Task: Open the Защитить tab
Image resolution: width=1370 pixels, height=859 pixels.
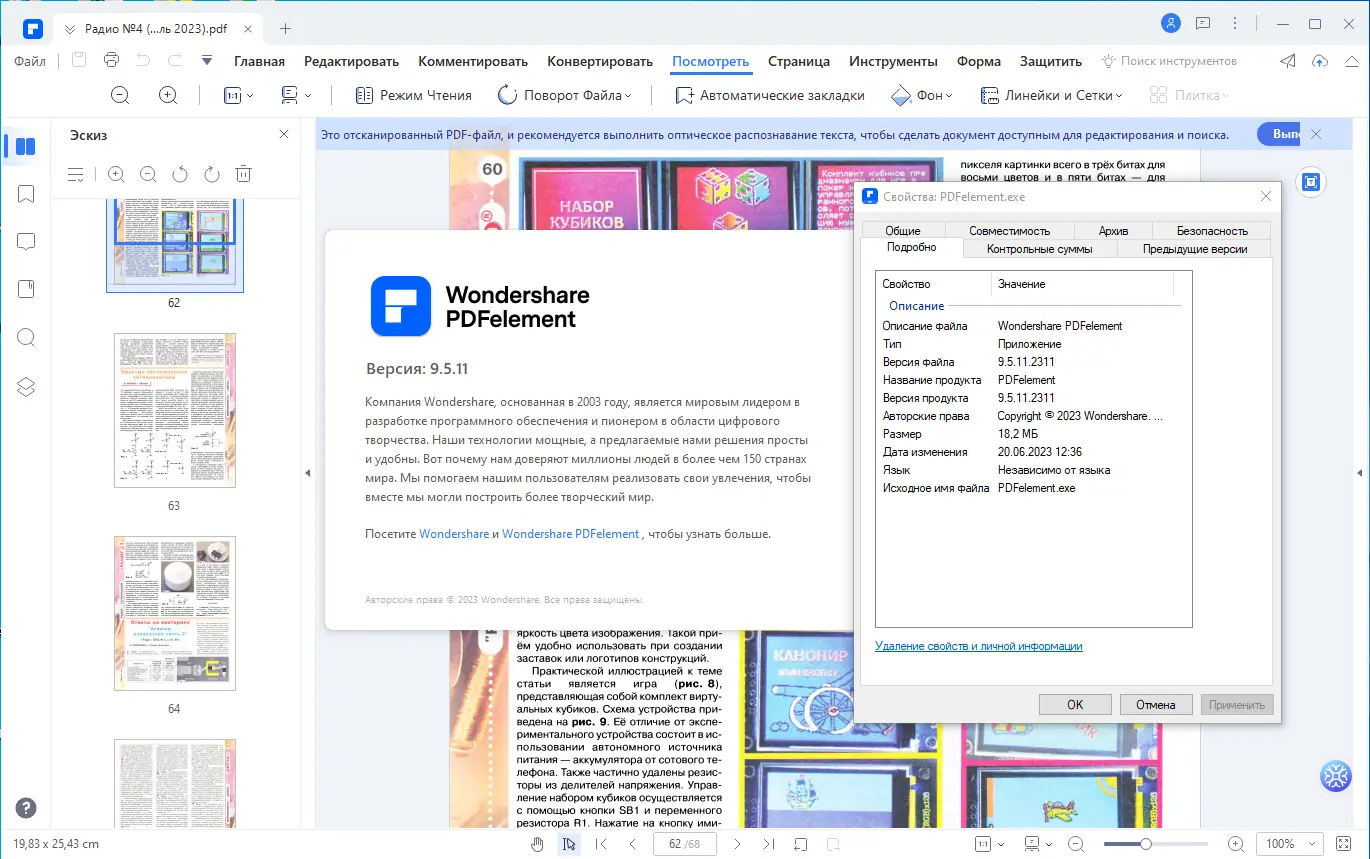Action: coord(1051,61)
